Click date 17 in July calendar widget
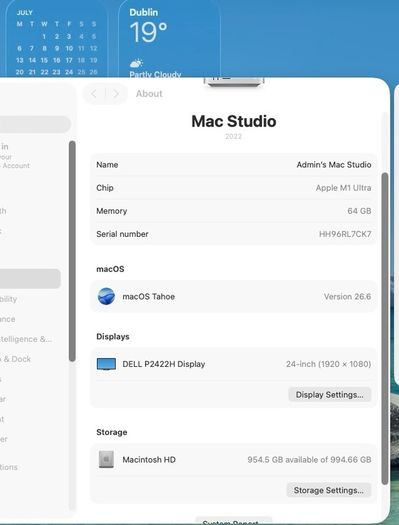 [x=69, y=60]
